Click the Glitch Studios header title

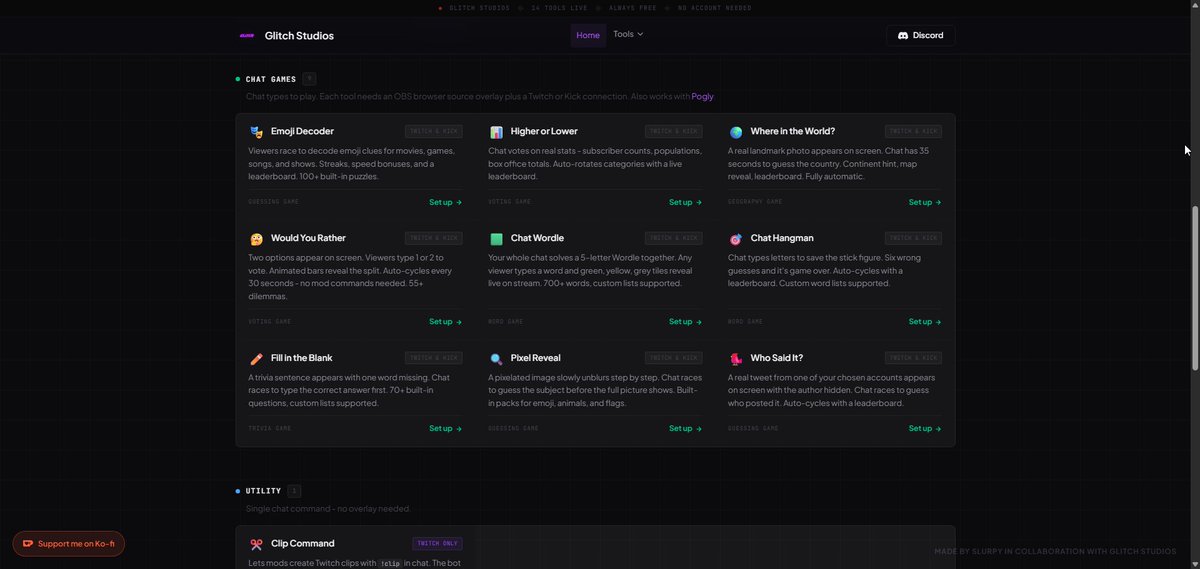point(299,35)
